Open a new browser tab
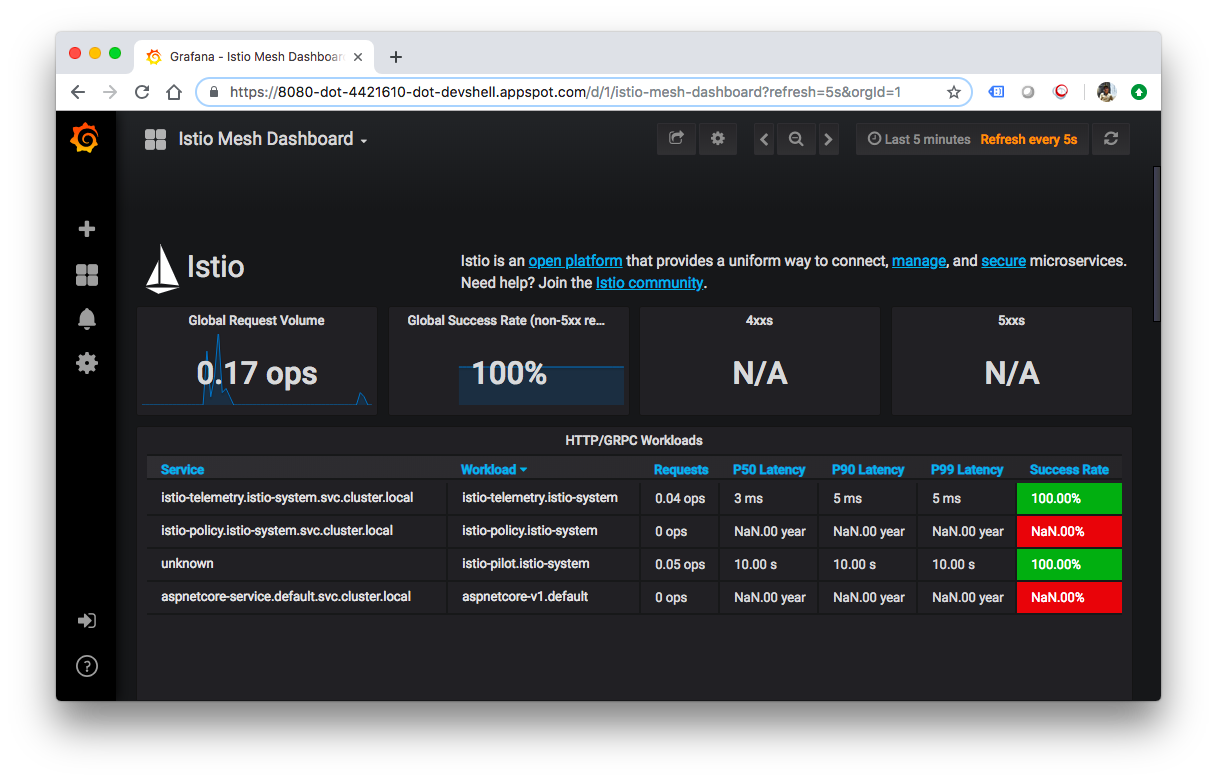 (x=396, y=57)
